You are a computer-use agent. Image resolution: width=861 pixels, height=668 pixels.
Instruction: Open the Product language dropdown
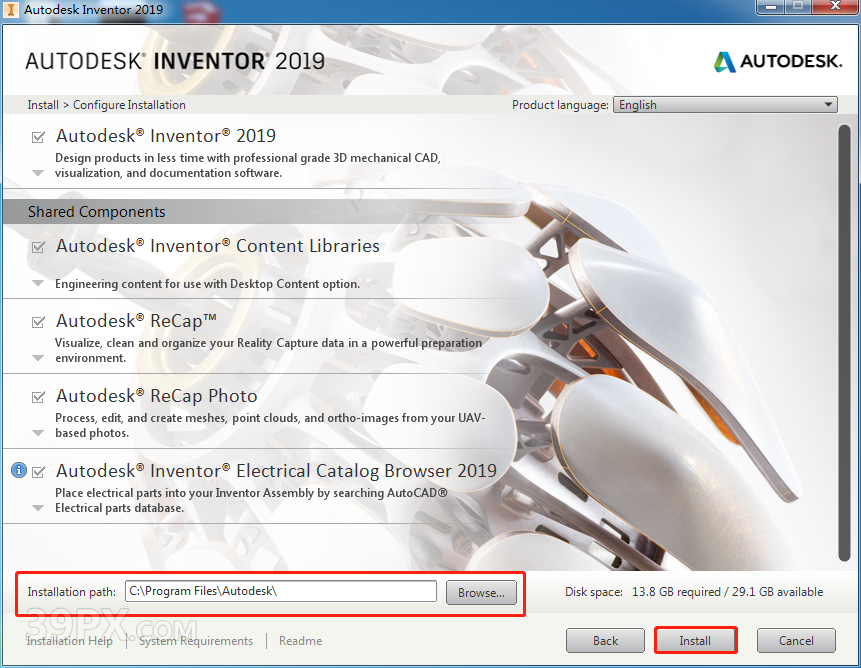pos(725,105)
